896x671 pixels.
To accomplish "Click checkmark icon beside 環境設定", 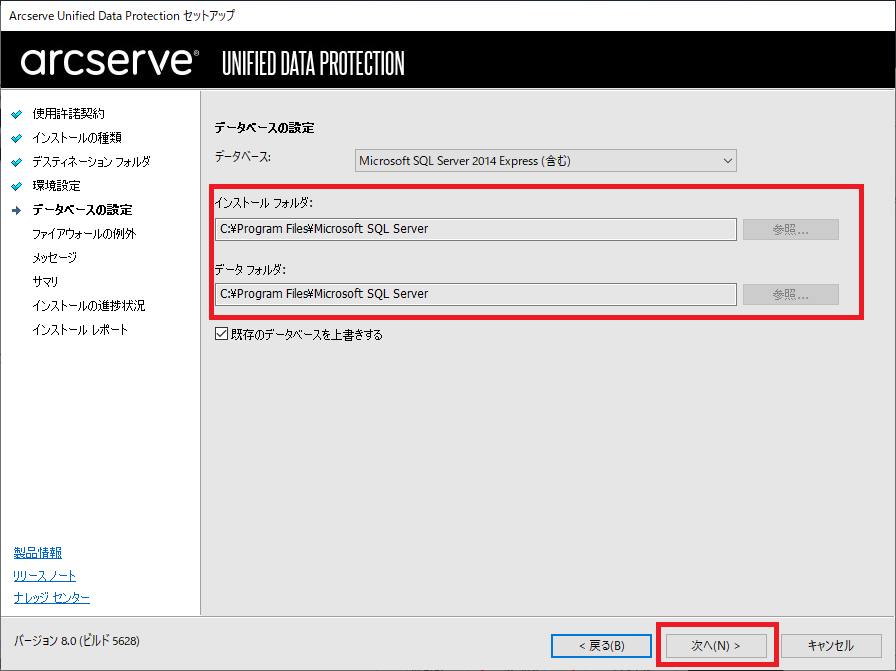I will [17, 186].
